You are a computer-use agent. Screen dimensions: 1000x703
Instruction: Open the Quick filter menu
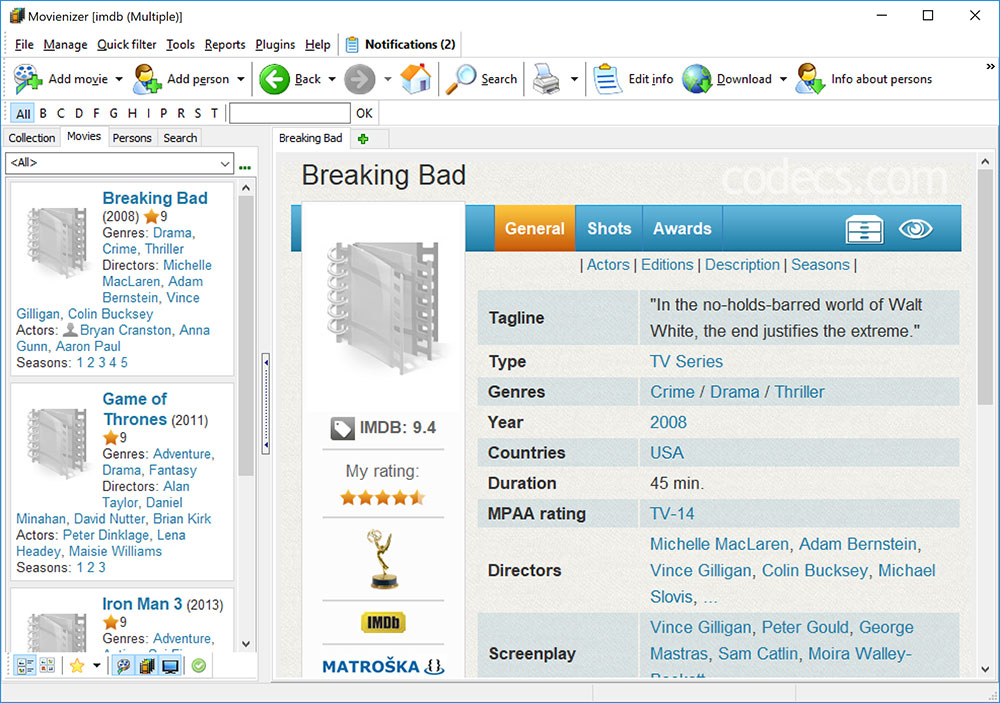[126, 45]
